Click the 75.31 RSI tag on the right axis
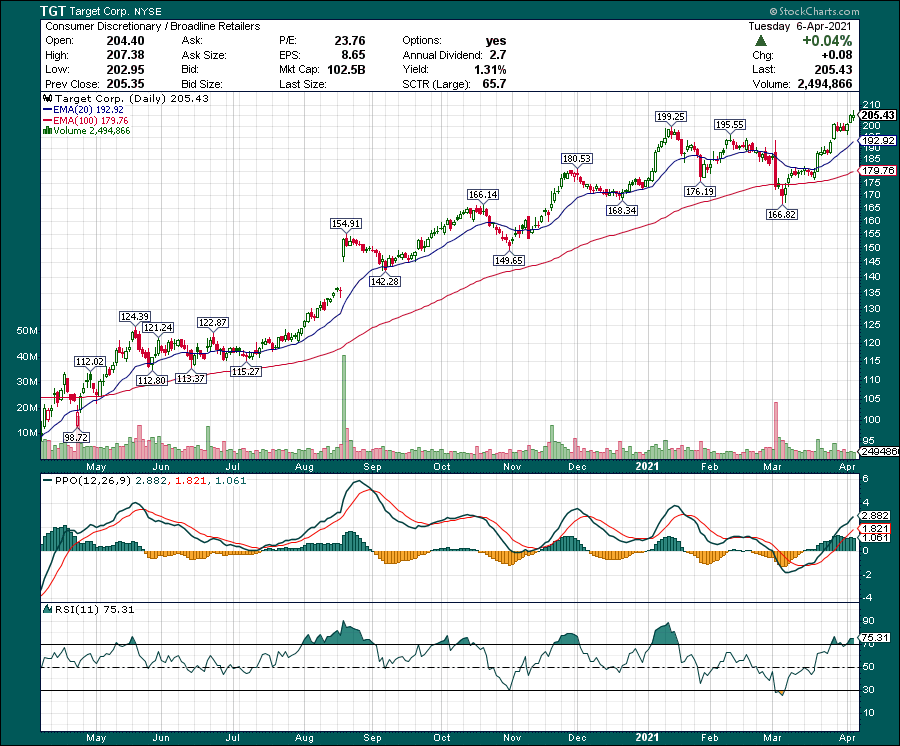The image size is (900, 746). click(x=874, y=638)
